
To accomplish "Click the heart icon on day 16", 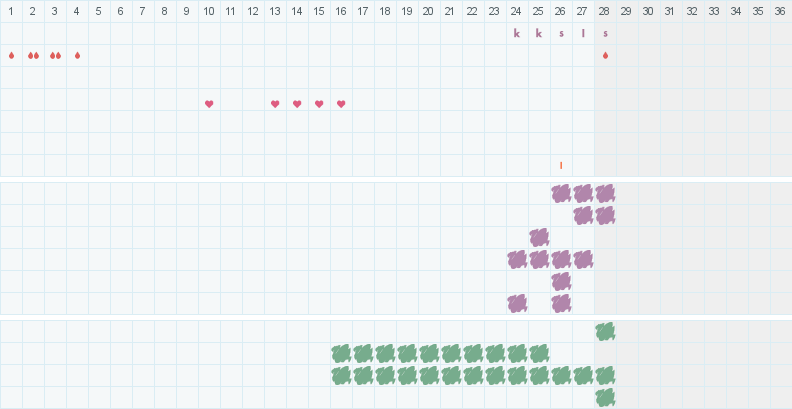I will (x=341, y=104).
